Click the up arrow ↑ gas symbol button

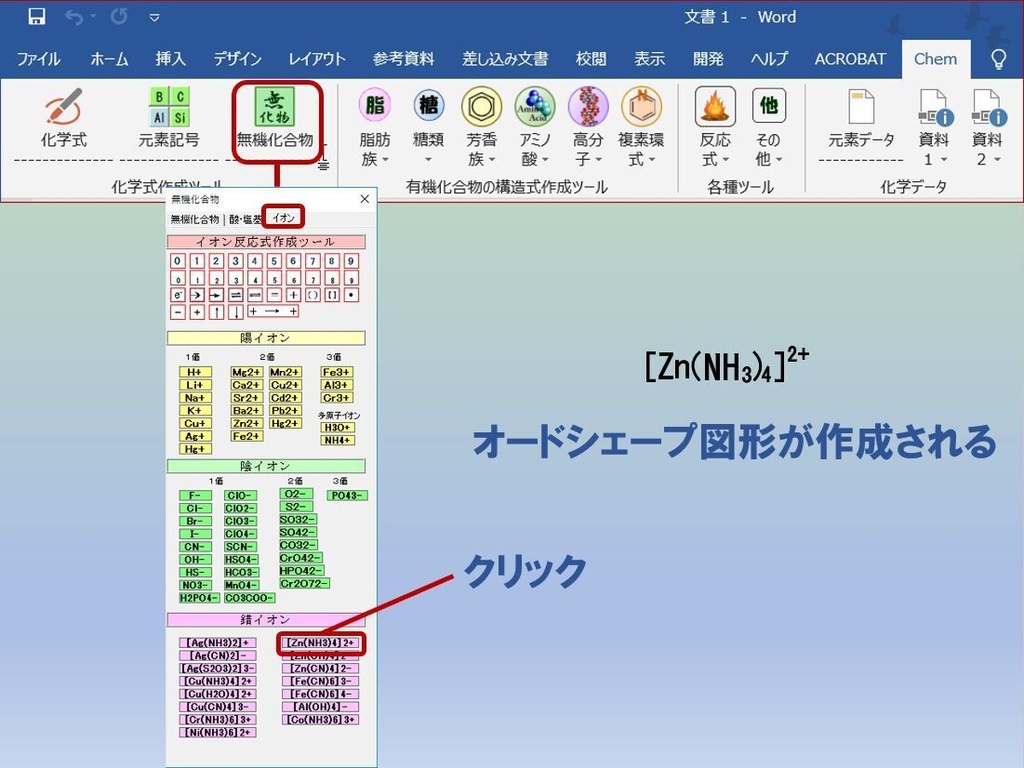point(216,312)
